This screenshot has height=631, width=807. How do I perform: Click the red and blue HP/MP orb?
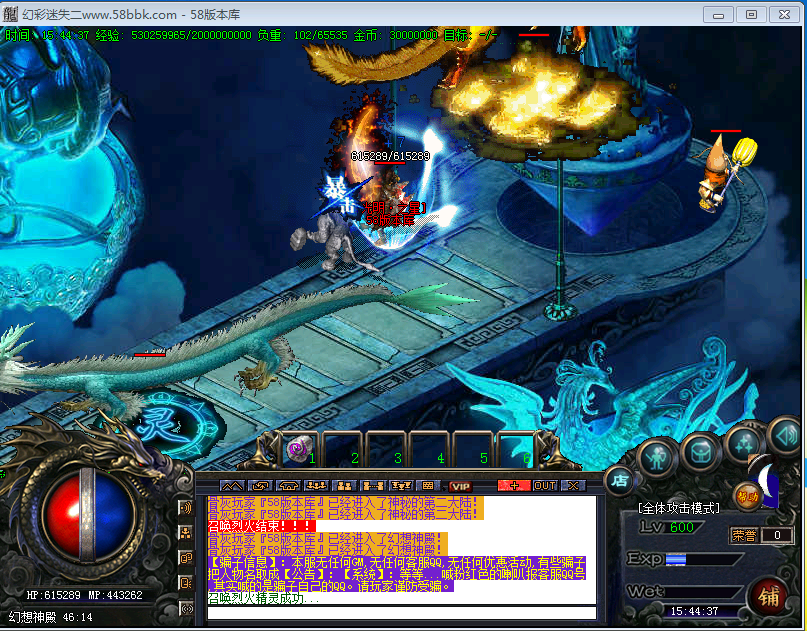click(86, 515)
